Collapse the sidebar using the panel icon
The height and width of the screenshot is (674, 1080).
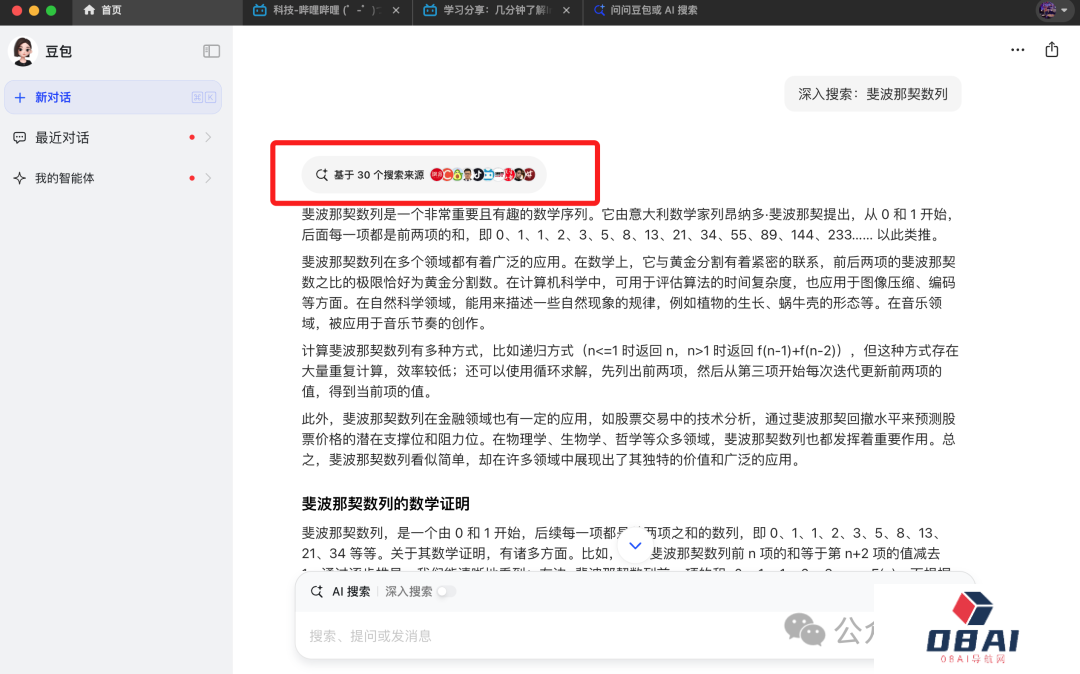(211, 51)
